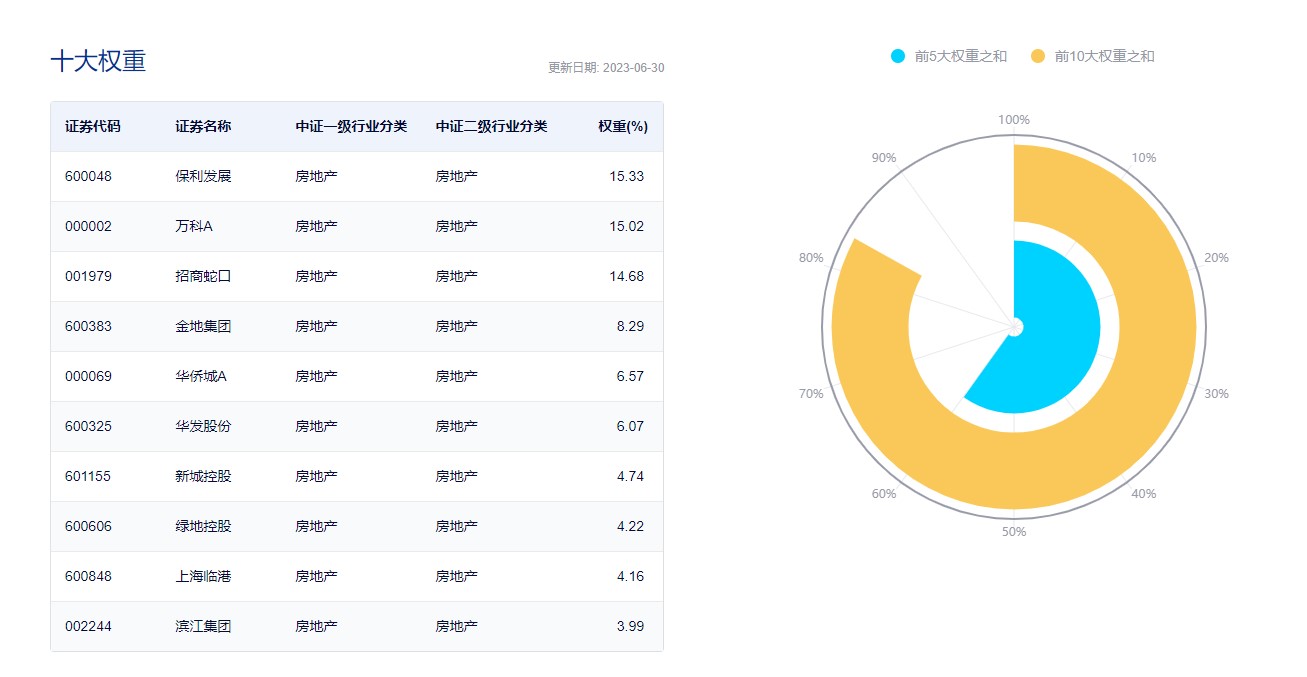Select the stock name 上海临港

point(203,576)
